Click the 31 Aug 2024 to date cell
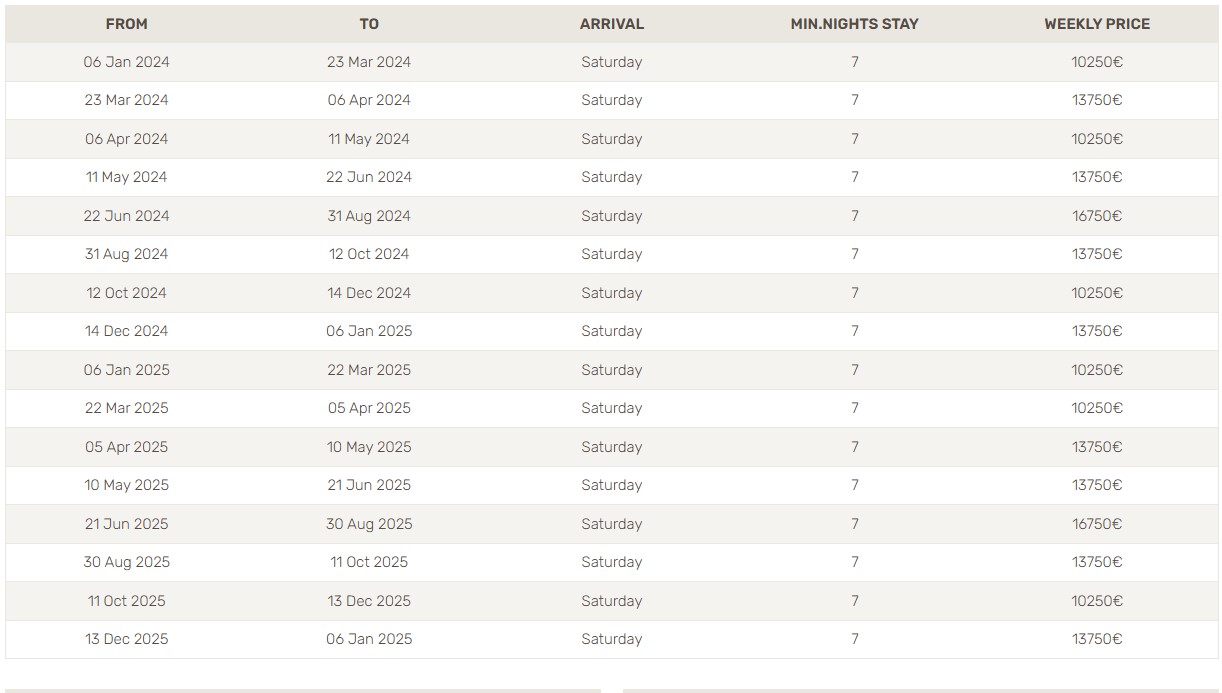The image size is (1222, 693). pos(369,216)
